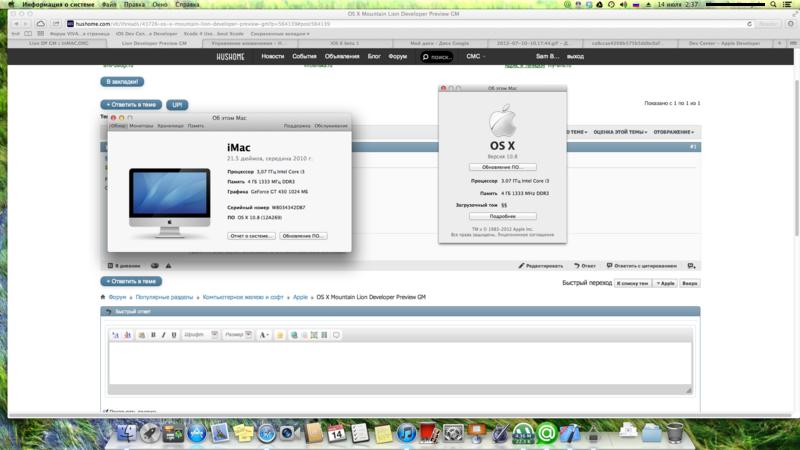Open Notification Center list icon in menu bar
The height and width of the screenshot is (450, 800).
click(x=788, y=4)
